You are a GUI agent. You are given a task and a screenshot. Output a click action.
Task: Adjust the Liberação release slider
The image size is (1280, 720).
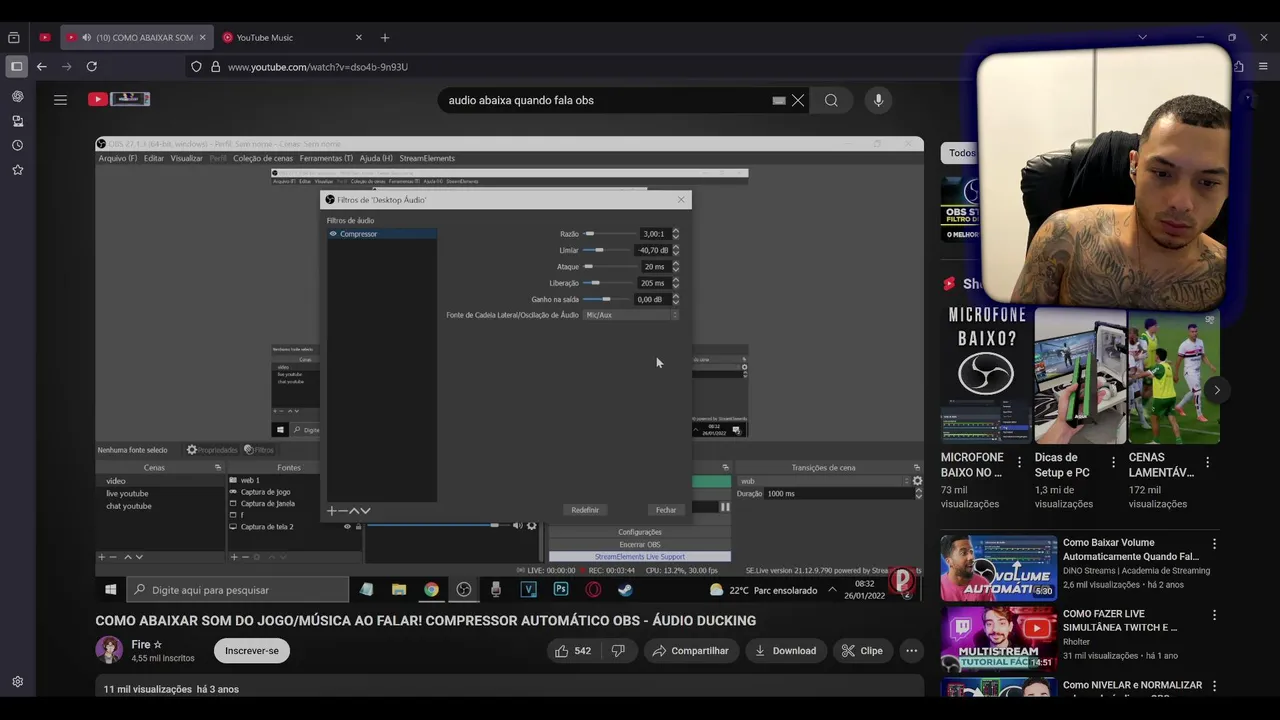pos(607,283)
